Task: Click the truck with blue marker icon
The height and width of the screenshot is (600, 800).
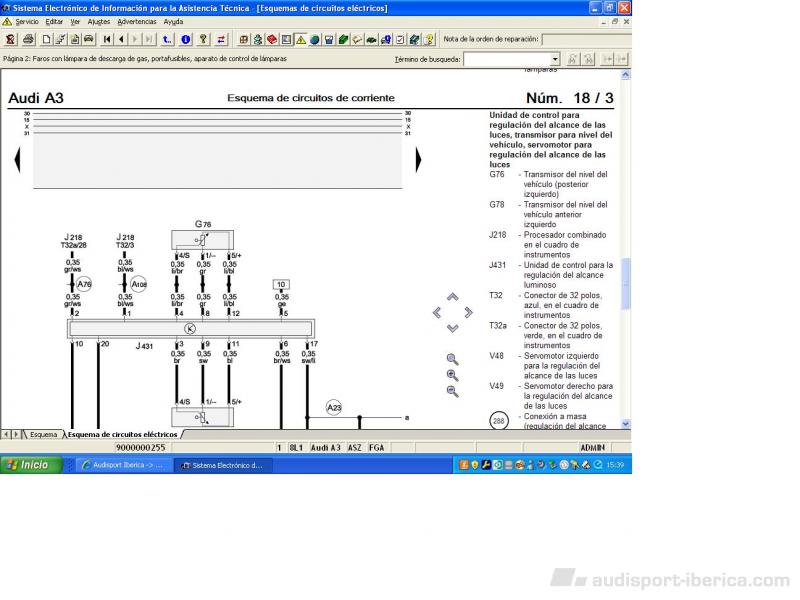Action: click(386, 39)
